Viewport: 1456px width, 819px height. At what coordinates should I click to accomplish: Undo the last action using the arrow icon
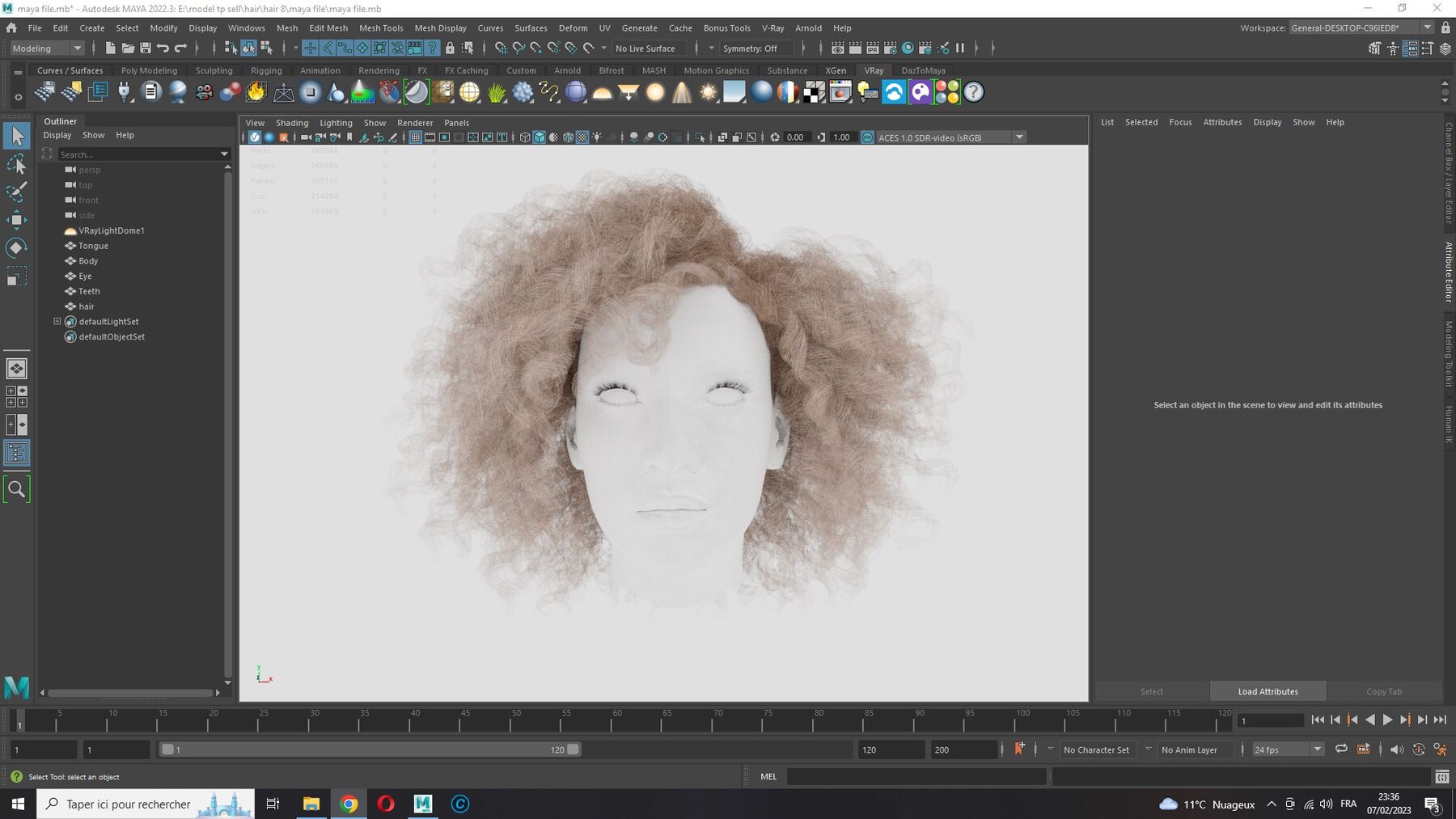pyautogui.click(x=163, y=48)
